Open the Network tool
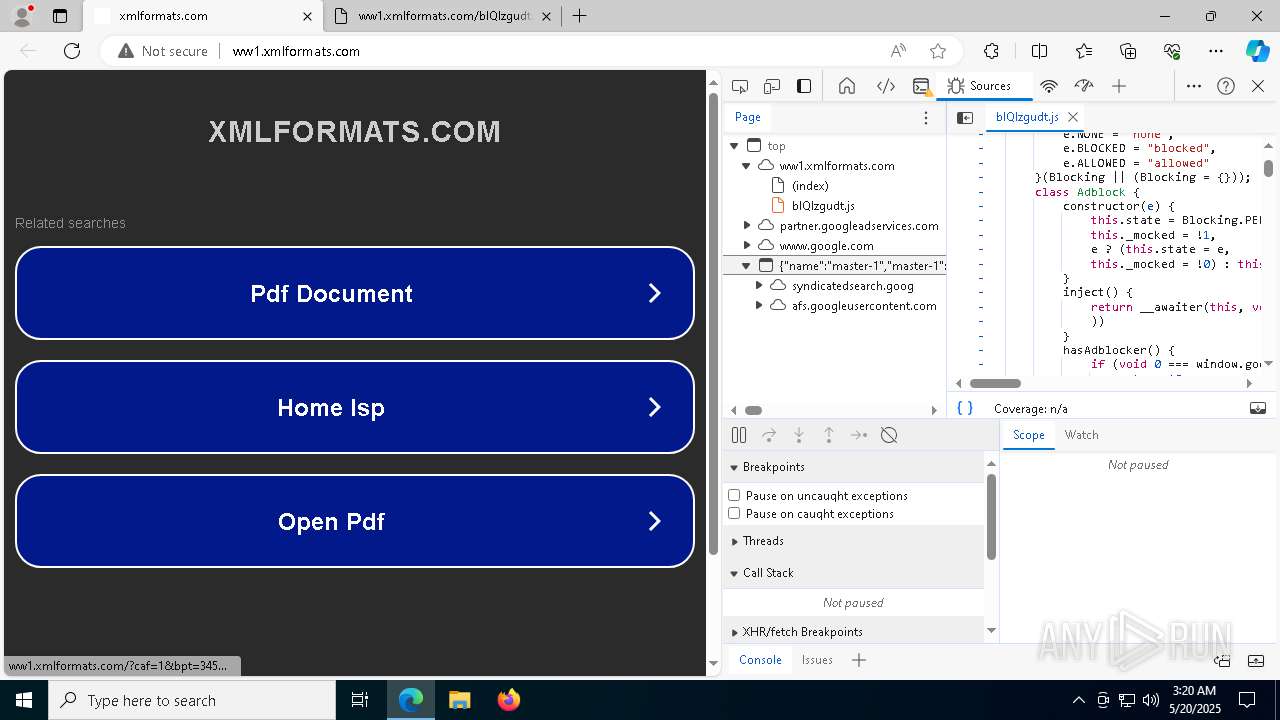The image size is (1280, 720). pyautogui.click(x=1049, y=86)
